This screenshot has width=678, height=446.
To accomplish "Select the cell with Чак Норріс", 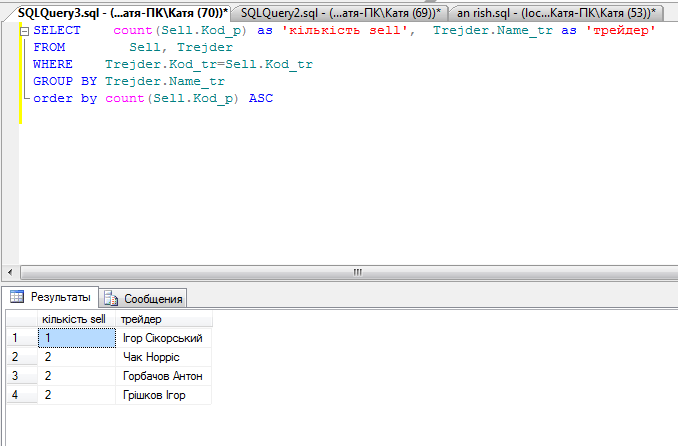I will tap(163, 357).
